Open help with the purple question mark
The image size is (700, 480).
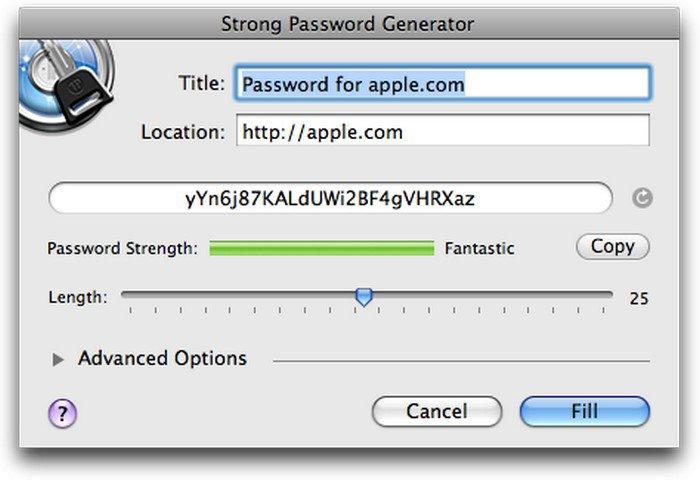pyautogui.click(x=62, y=411)
